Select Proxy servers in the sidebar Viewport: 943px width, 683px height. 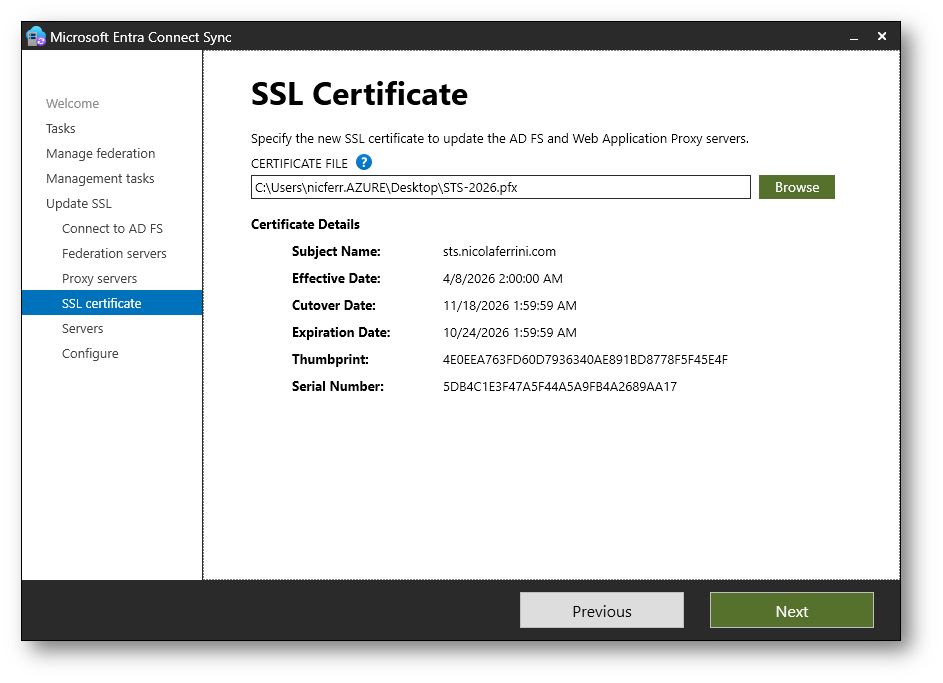[x=99, y=279]
